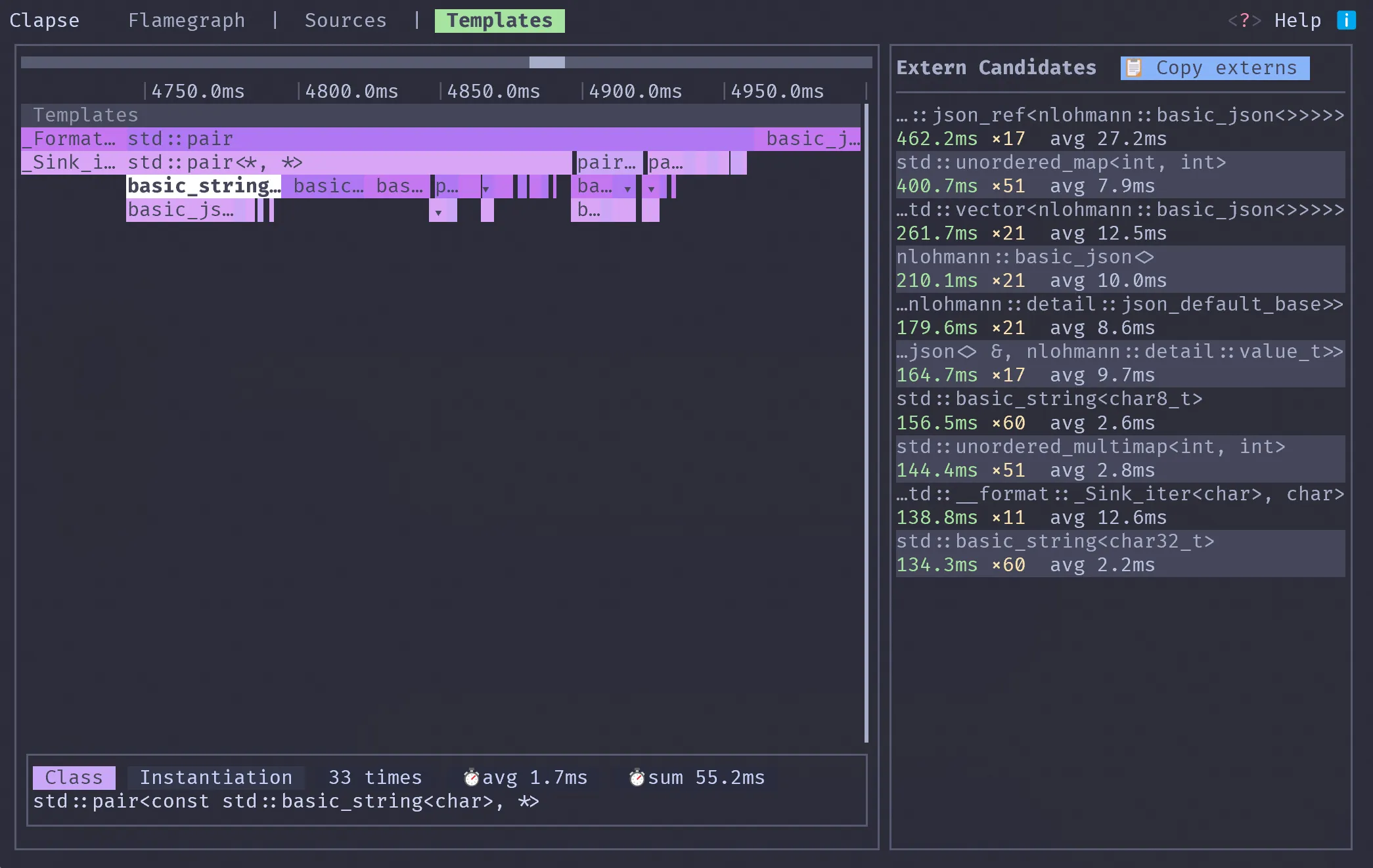This screenshot has width=1373, height=868.
Task: Click the stopwatch icon beside avg 1.7ms
Action: pyautogui.click(x=471, y=778)
